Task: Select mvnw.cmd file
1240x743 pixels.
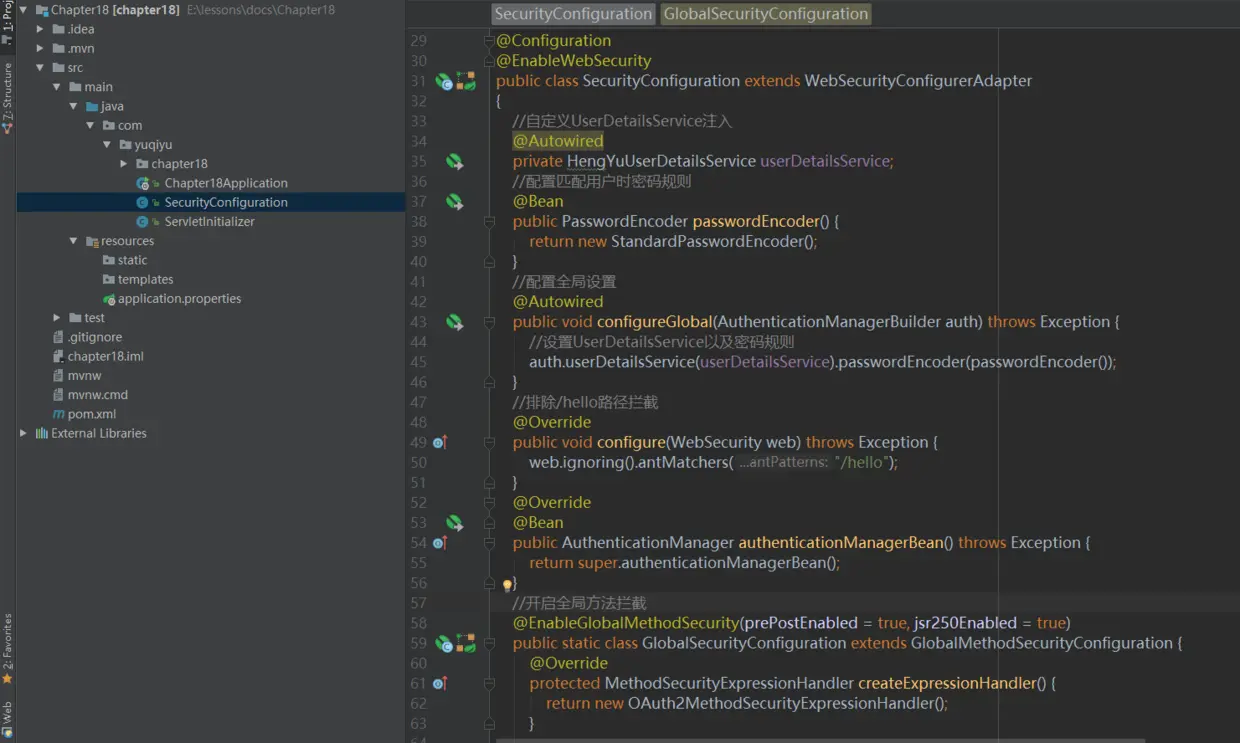Action: tap(98, 395)
